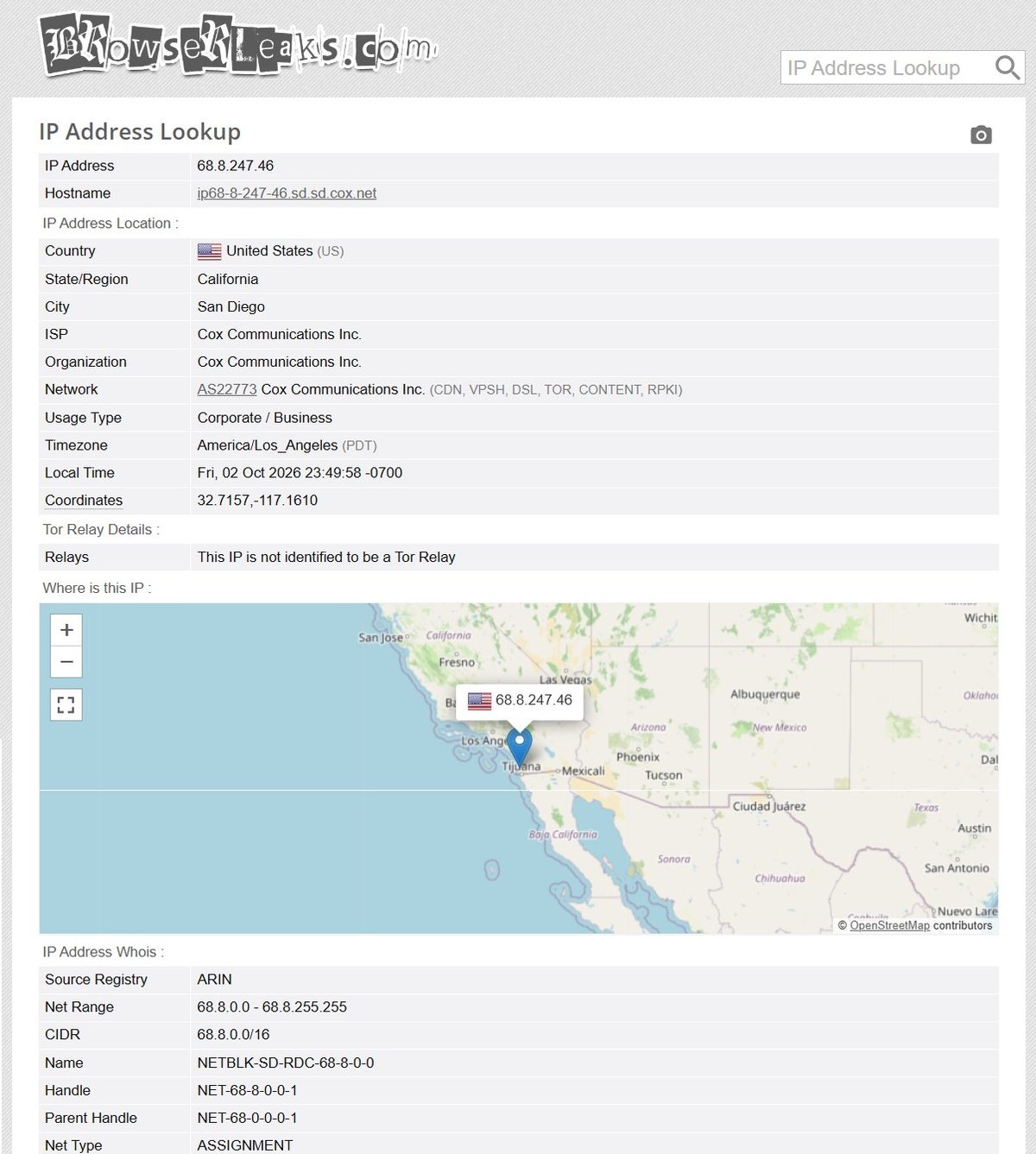1036x1154 pixels.
Task: Open the OpenStreetMap attribution link
Action: [889, 925]
